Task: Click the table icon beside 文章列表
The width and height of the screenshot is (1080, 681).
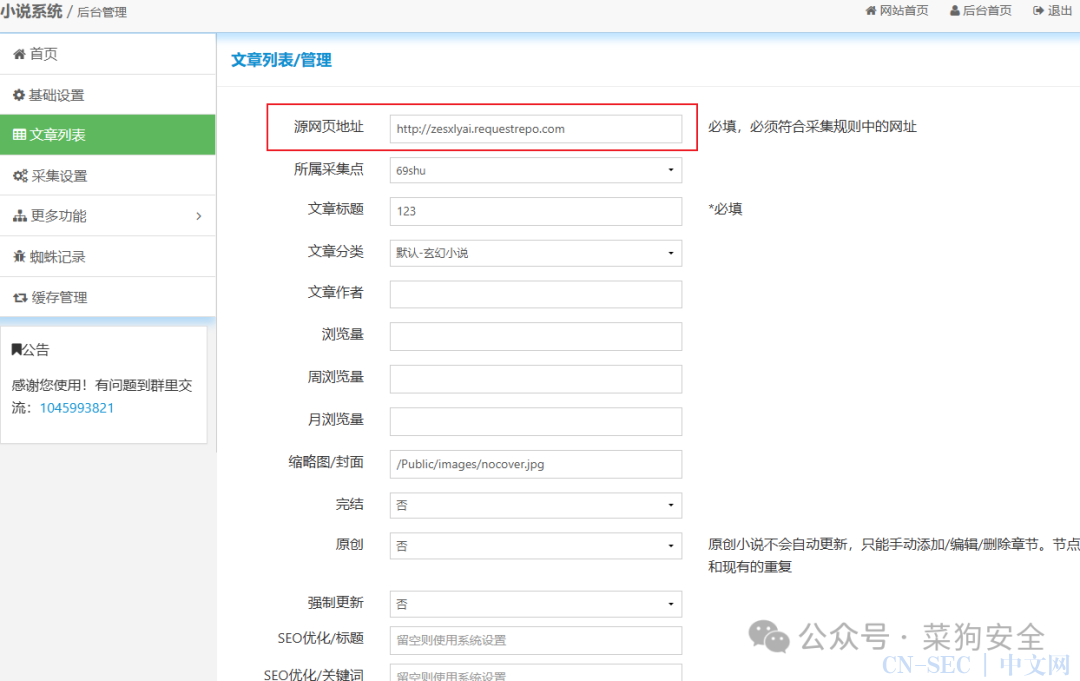Action: 19,135
